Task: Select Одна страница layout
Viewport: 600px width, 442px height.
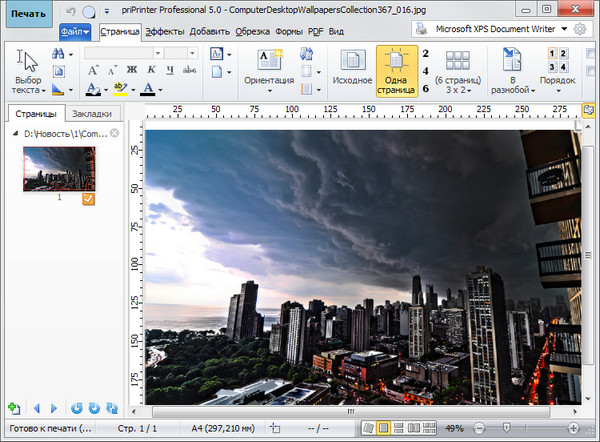Action: [397, 70]
